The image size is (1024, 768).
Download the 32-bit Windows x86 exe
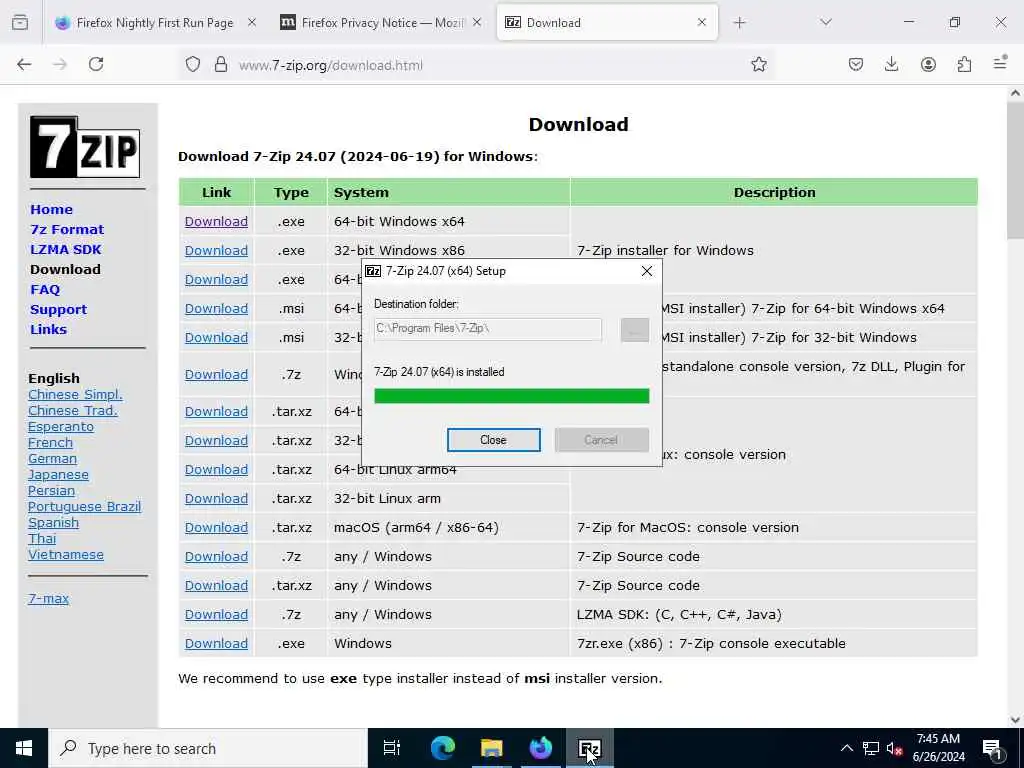point(216,251)
